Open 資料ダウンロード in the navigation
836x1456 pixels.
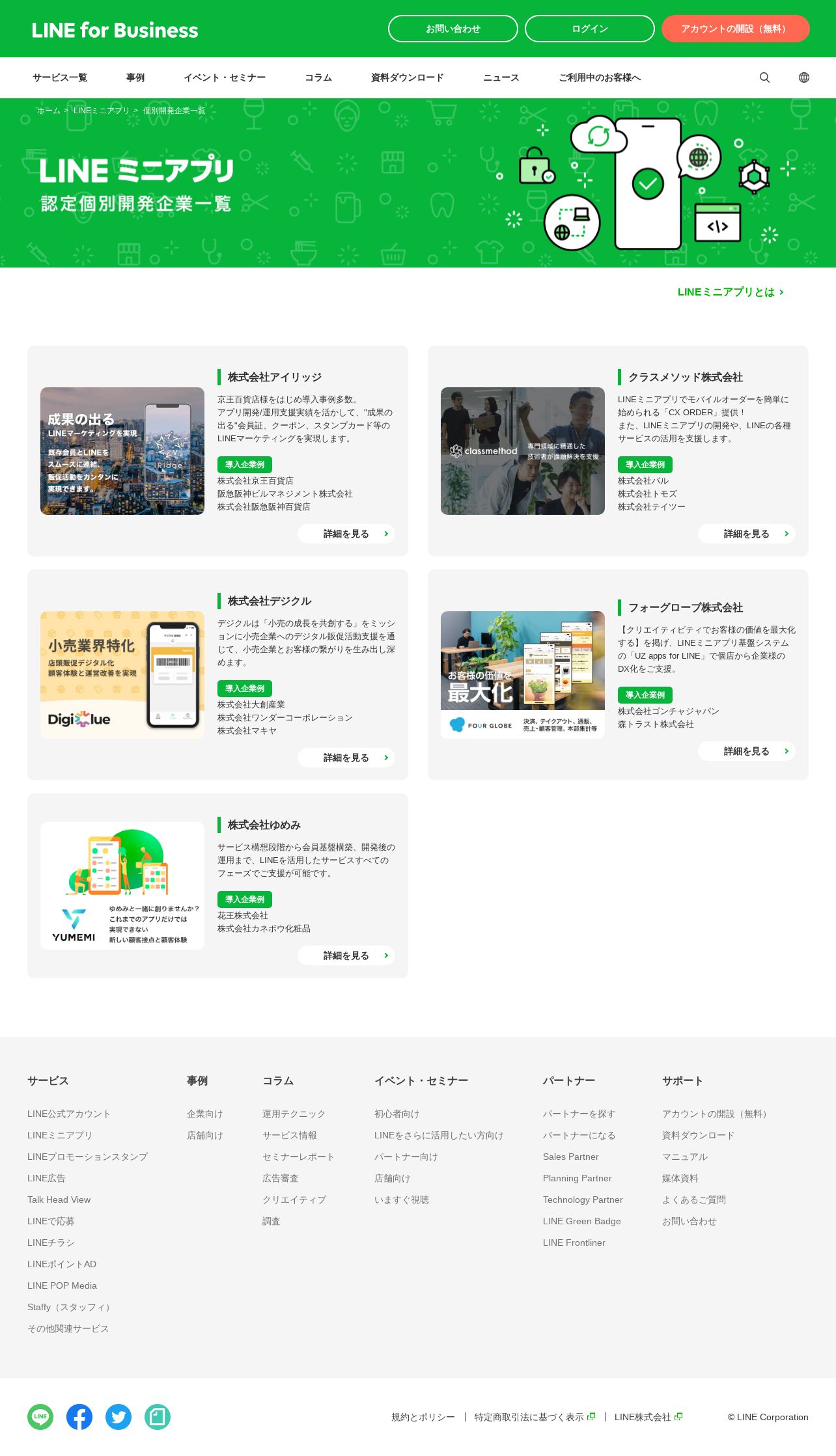point(408,77)
